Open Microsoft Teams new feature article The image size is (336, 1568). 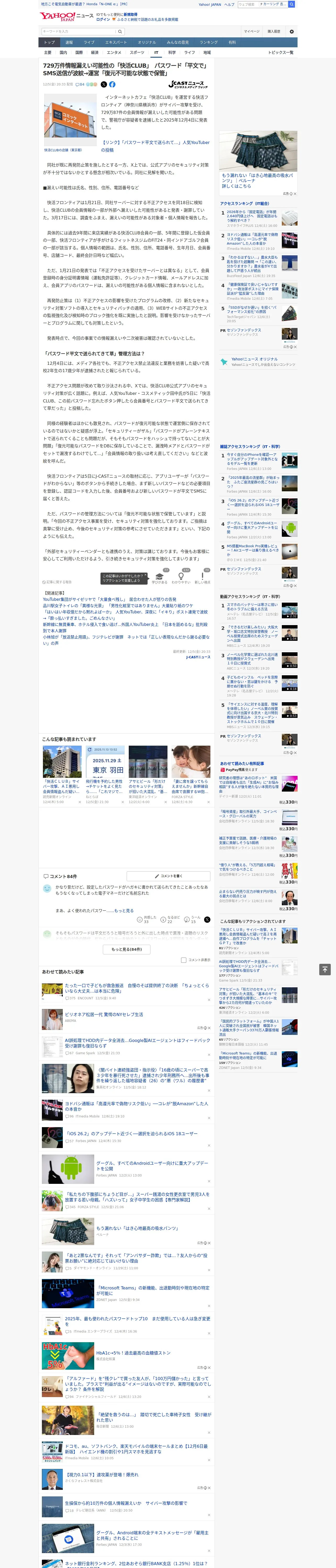tap(153, 1290)
